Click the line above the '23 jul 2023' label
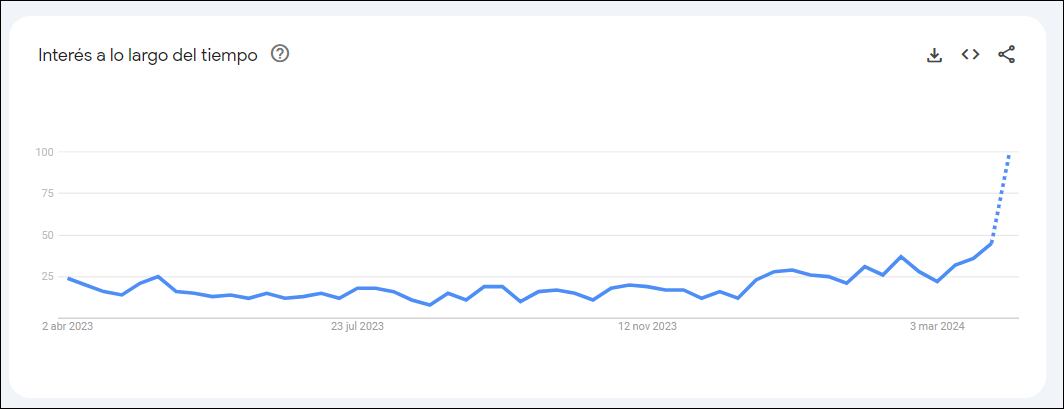This screenshot has height=409, width=1064. (357, 288)
